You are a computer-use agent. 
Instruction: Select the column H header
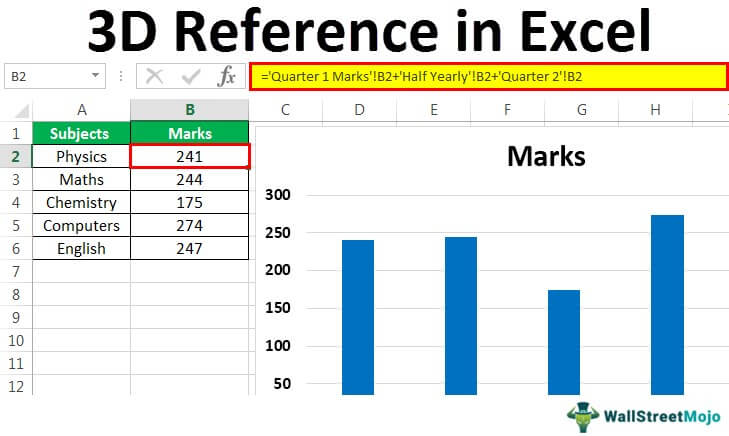click(656, 109)
